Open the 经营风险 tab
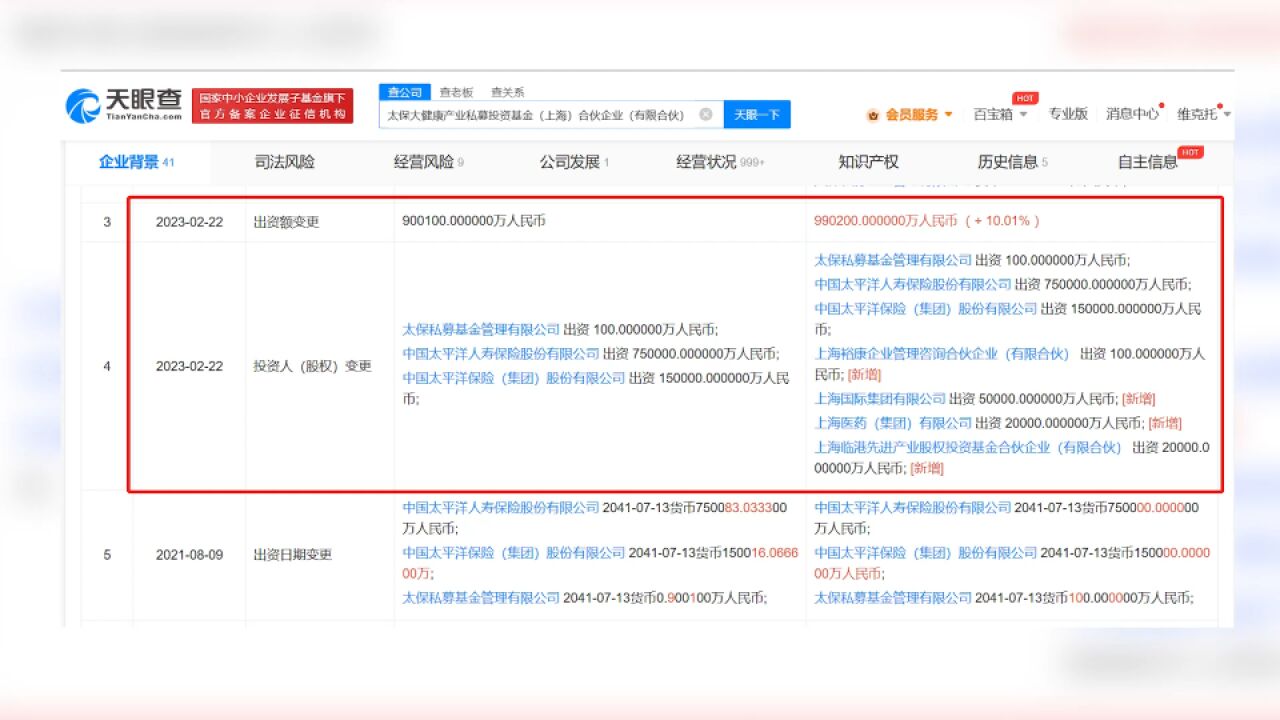This screenshot has height=720, width=1280. 429,162
